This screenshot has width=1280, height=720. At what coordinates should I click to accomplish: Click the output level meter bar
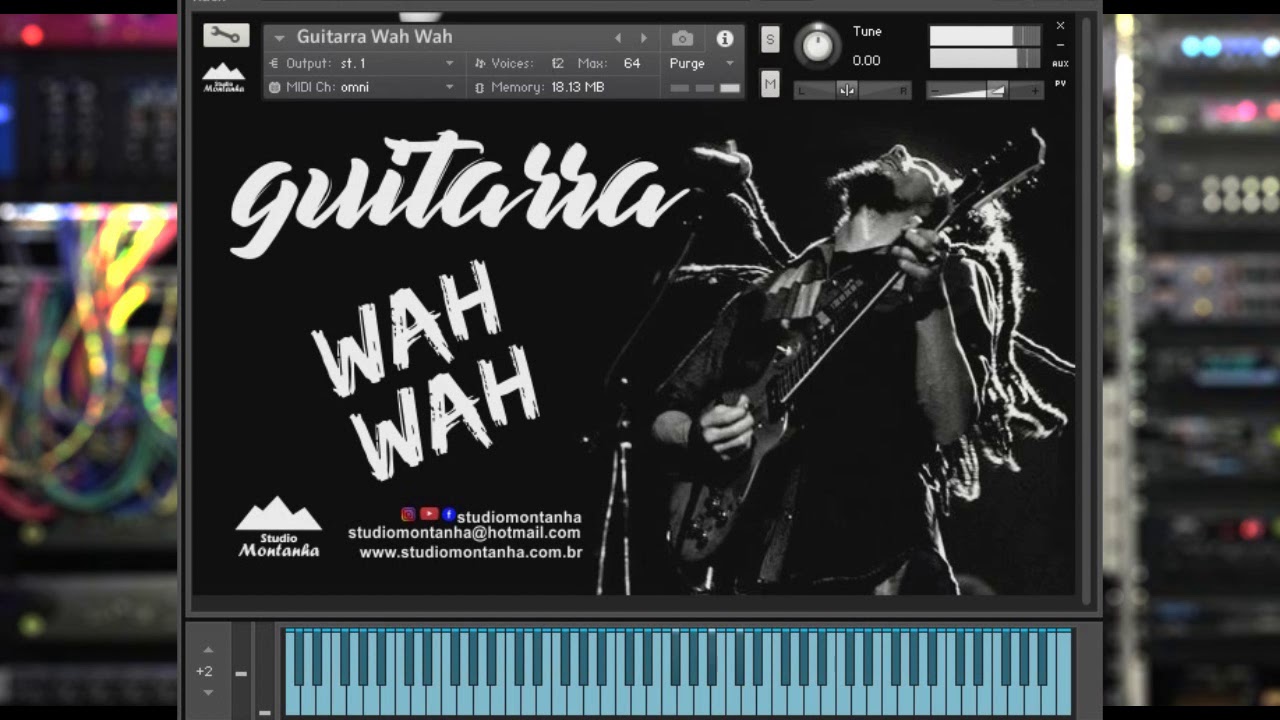coord(985,47)
